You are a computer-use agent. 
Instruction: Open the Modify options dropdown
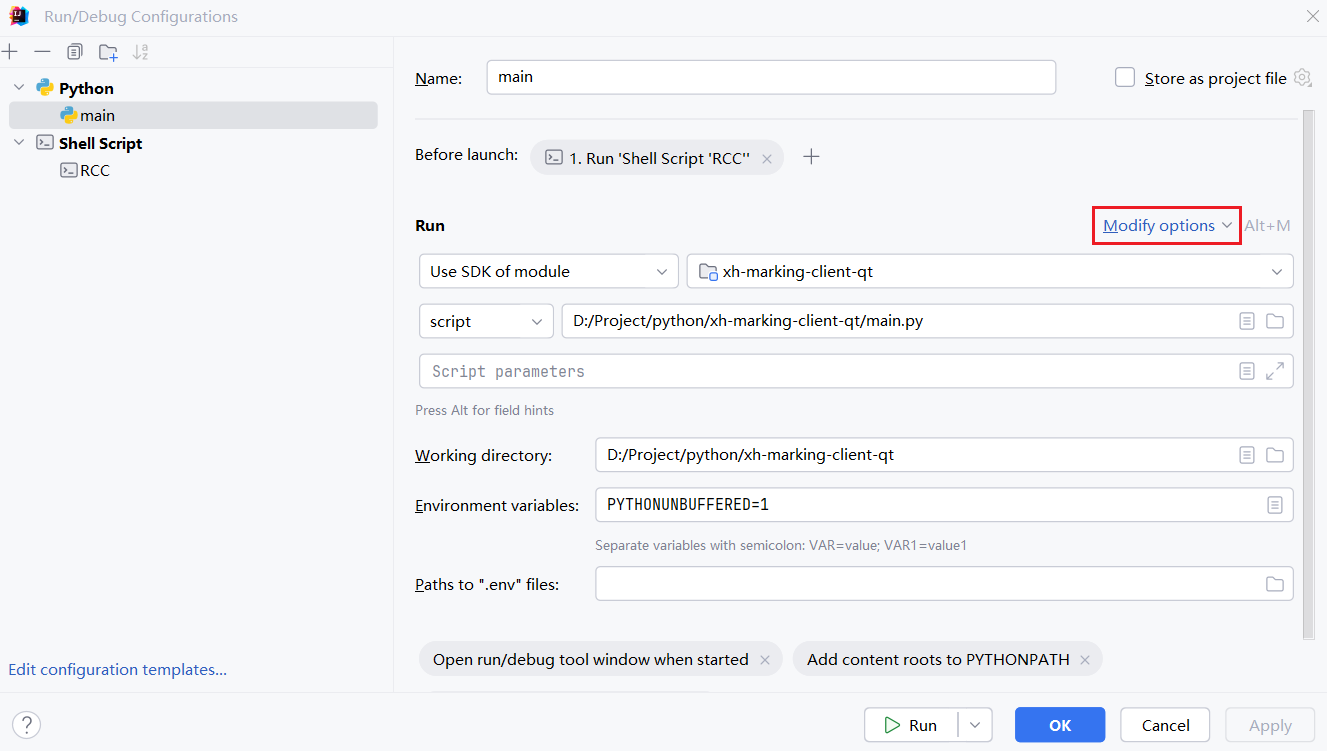[1166, 226]
